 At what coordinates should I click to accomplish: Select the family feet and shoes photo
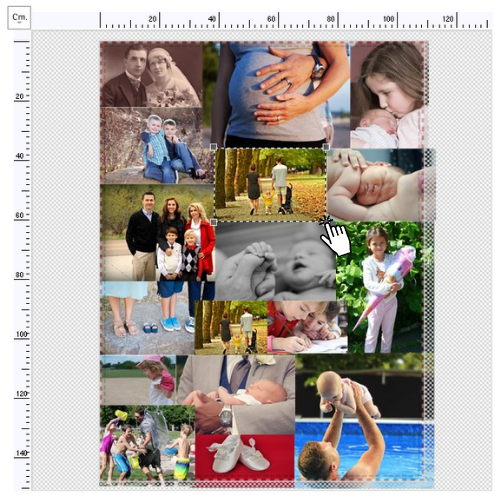point(148,318)
